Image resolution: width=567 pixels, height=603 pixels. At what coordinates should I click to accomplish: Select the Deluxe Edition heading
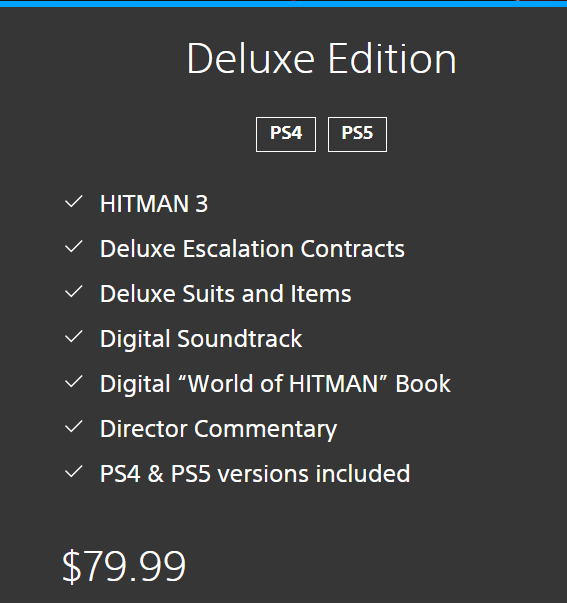322,58
